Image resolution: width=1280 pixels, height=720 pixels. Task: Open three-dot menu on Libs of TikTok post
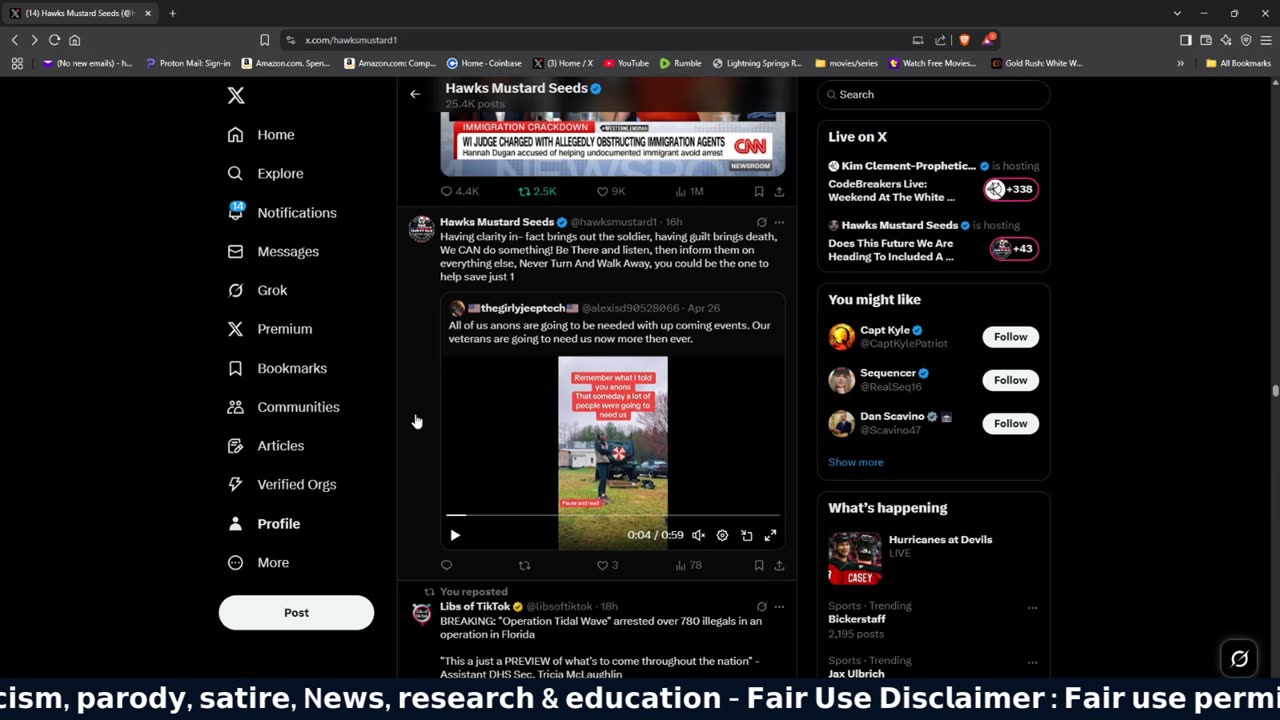click(779, 606)
